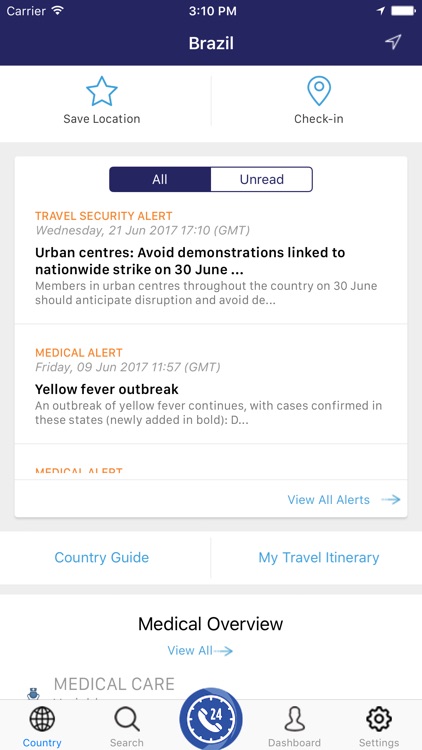Switch alerts filter to All

click(x=160, y=179)
